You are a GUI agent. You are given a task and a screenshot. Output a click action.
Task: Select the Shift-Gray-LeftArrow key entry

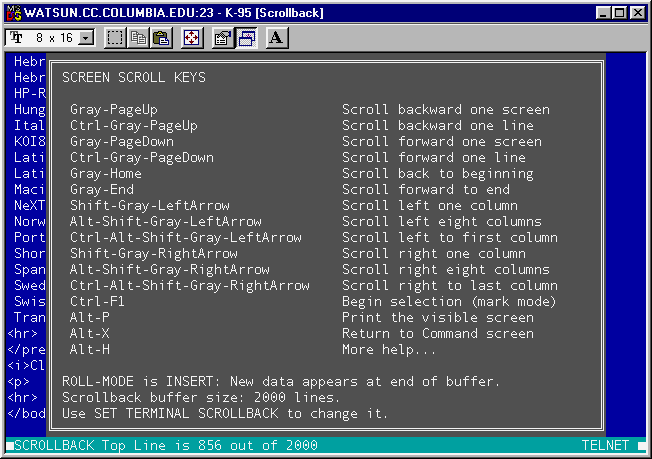point(150,206)
